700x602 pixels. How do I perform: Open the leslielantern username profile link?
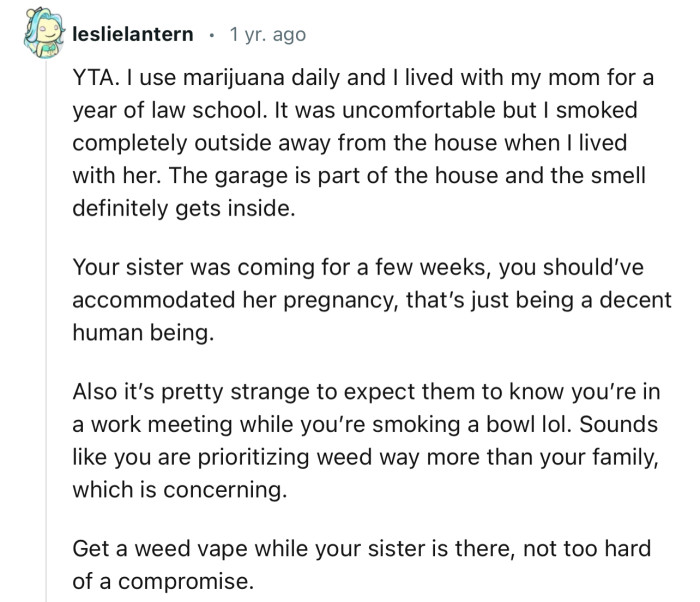[133, 35]
